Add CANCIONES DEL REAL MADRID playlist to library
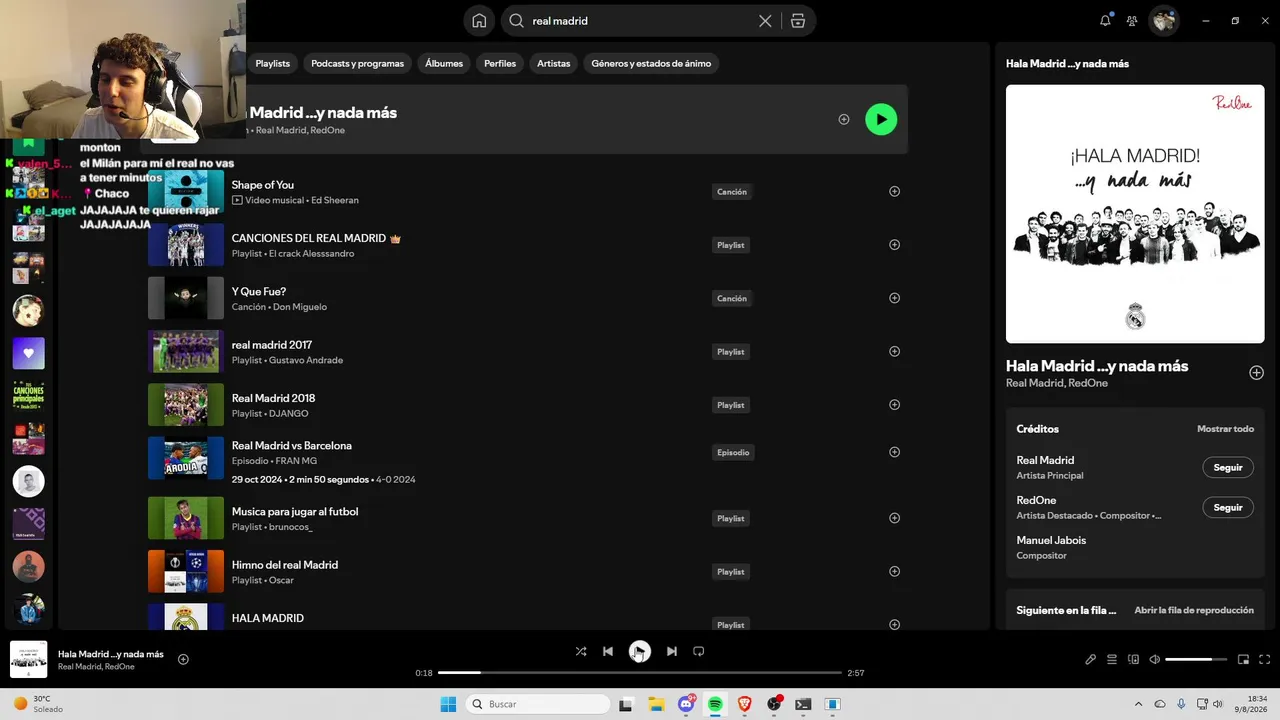This screenshot has width=1280, height=720. [x=894, y=245]
